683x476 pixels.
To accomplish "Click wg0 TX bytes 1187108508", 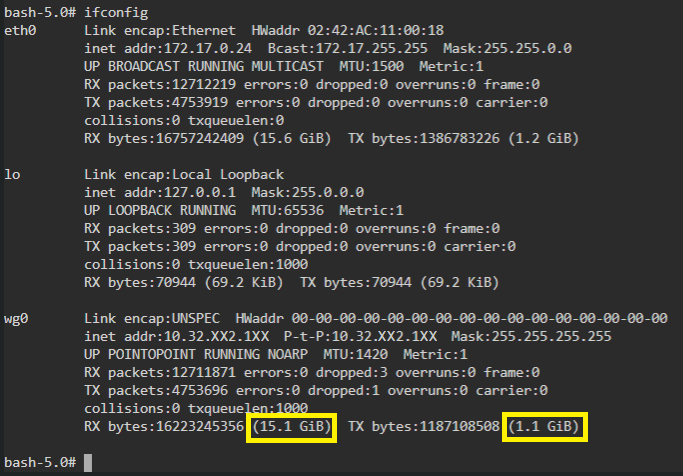I will click(x=424, y=427).
